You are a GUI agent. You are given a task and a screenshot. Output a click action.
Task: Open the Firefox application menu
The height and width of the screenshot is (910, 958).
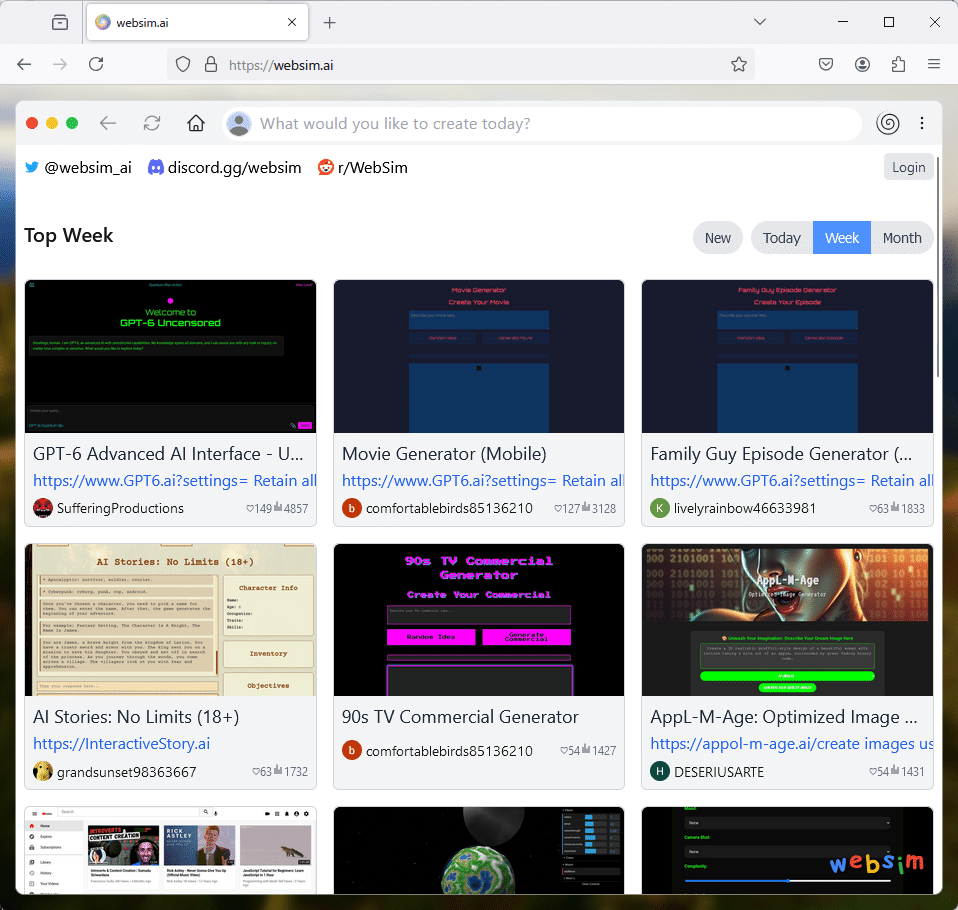point(934,64)
